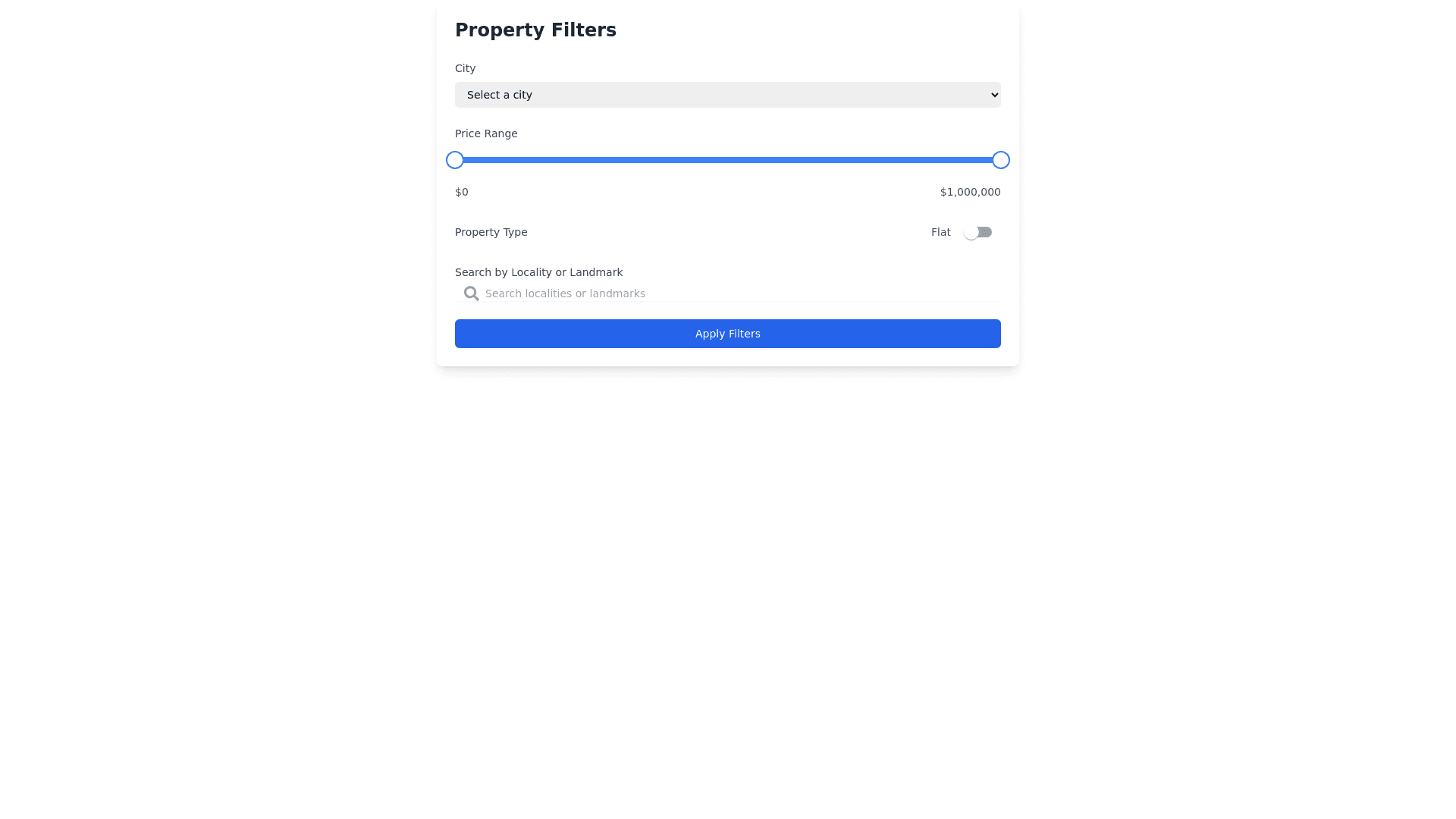Click the "Flat" label beside the switch
The height and width of the screenshot is (819, 1456).
coord(940,232)
